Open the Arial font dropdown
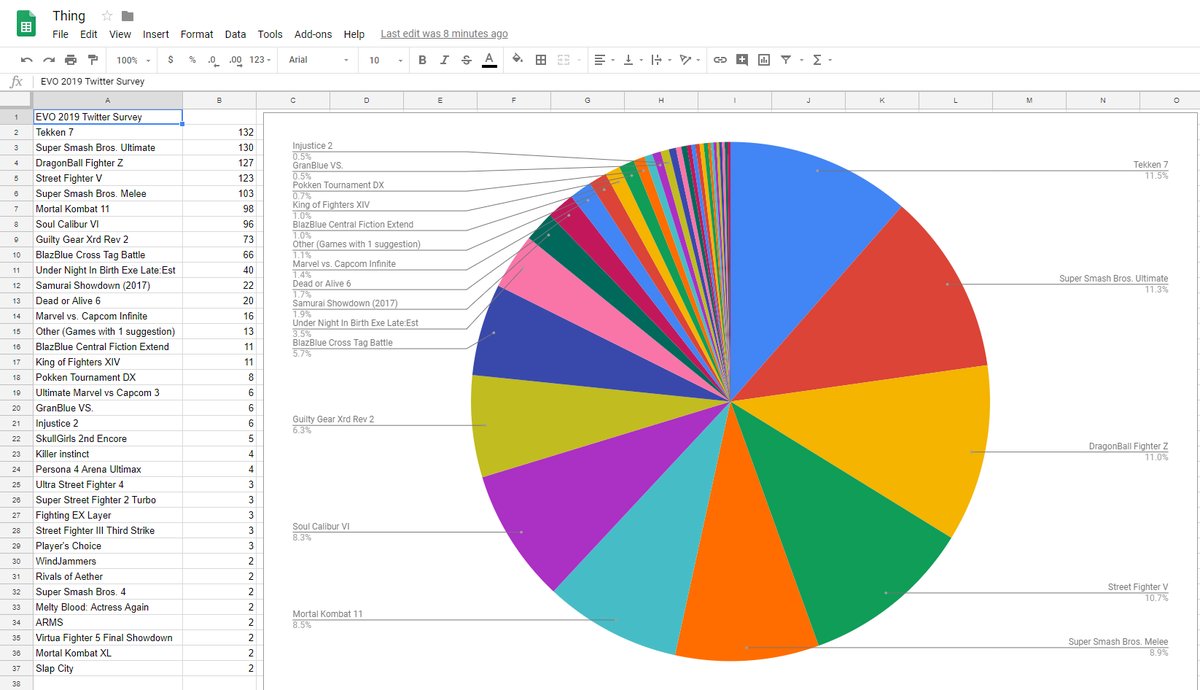 (x=318, y=60)
